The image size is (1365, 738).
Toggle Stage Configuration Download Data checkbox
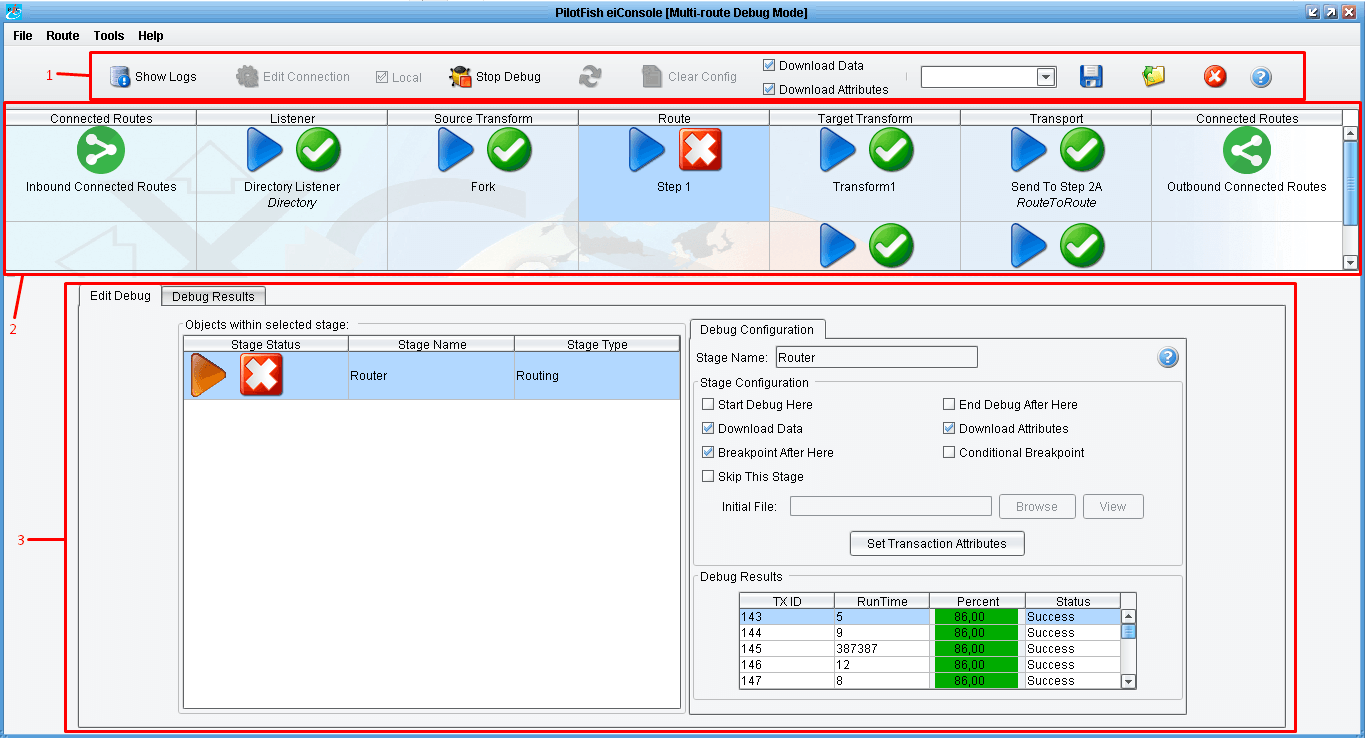(708, 429)
